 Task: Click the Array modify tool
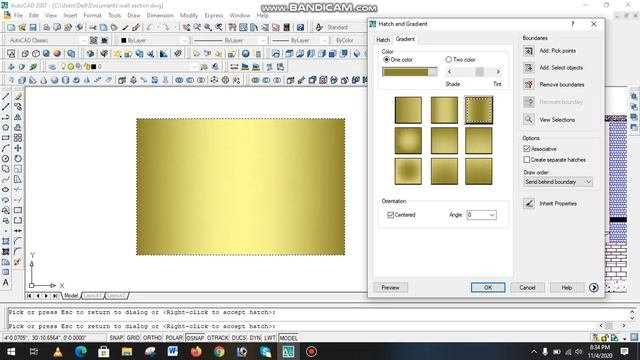point(18,138)
